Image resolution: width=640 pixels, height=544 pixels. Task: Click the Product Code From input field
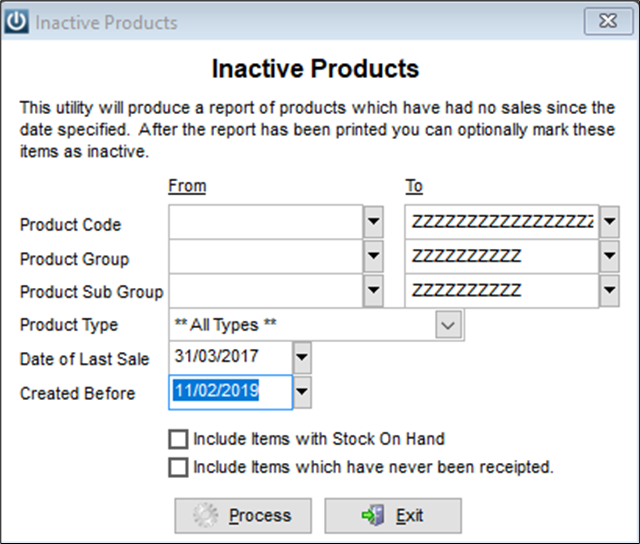[x=266, y=222]
